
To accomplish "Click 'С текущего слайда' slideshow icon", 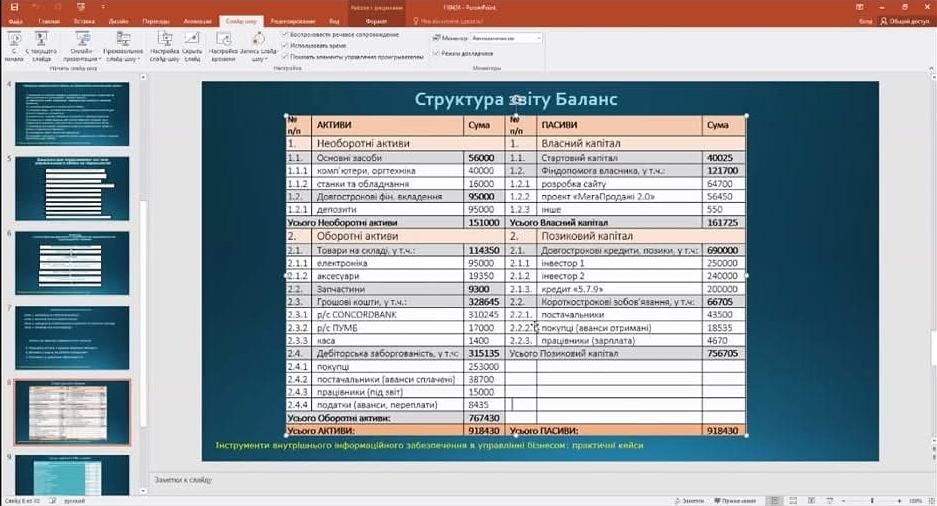I will [x=41, y=44].
